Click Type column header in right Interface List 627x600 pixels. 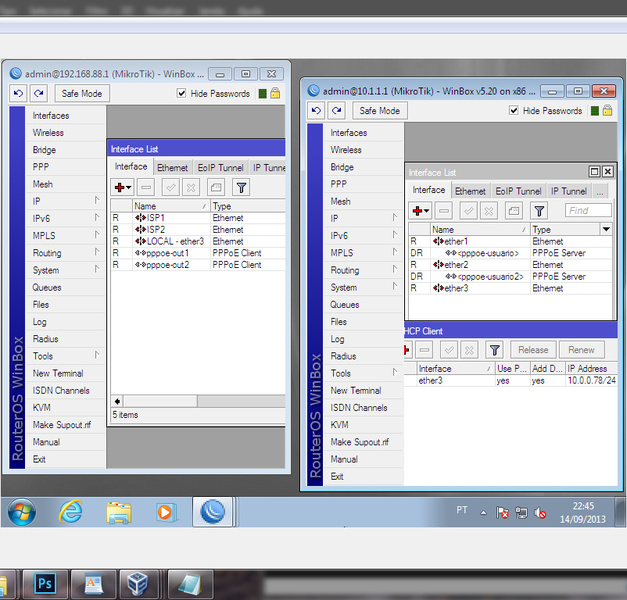pyautogui.click(x=565, y=230)
